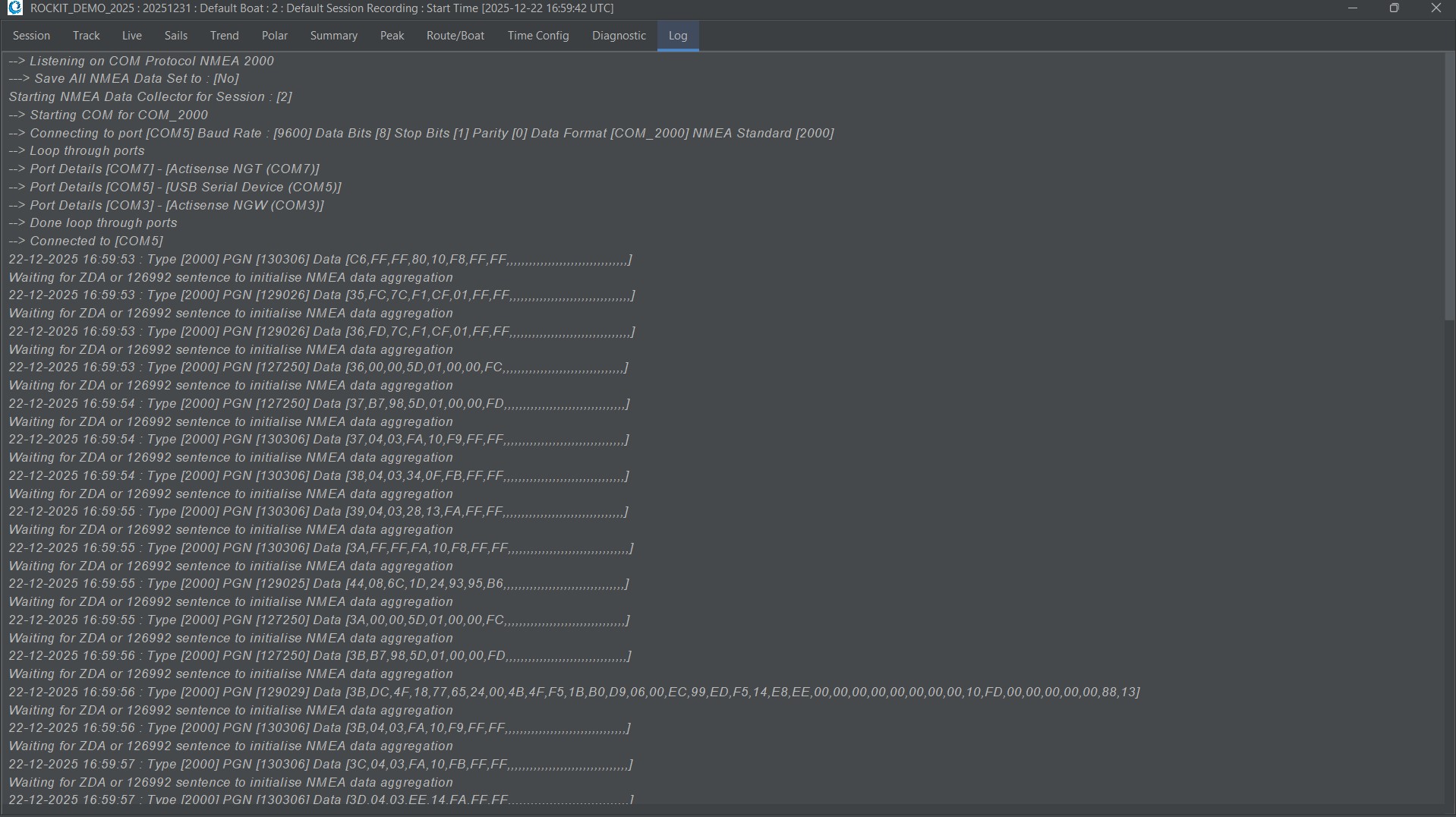Screen dimensions: 1456x817
Task: Restore down the application window
Action: 1394,8
